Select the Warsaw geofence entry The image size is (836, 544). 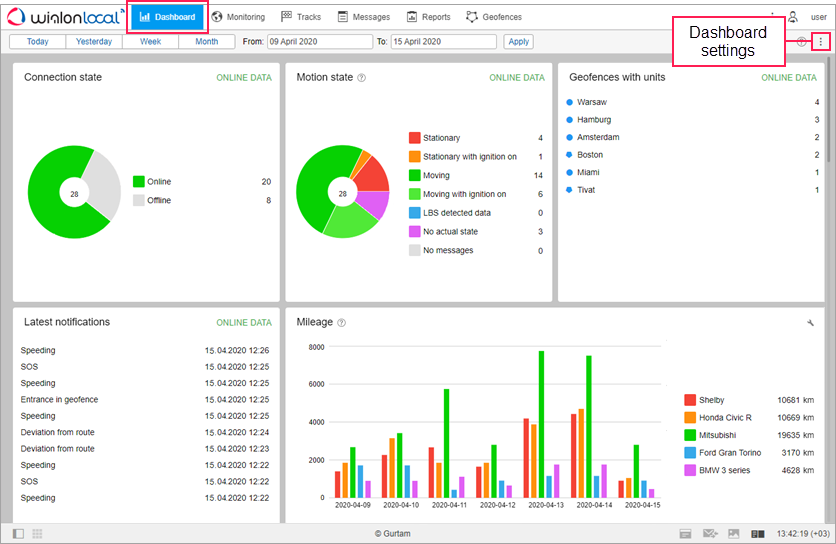592,102
